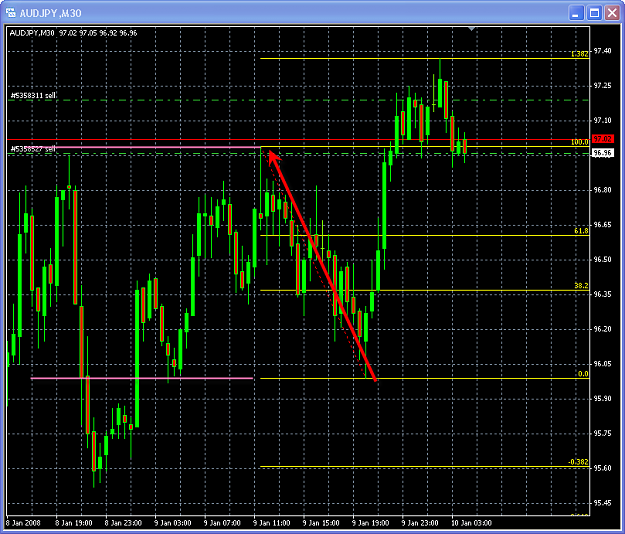Screen dimensions: 625x534
Task: Click the 96.80 price axis label
Action: click(x=602, y=190)
